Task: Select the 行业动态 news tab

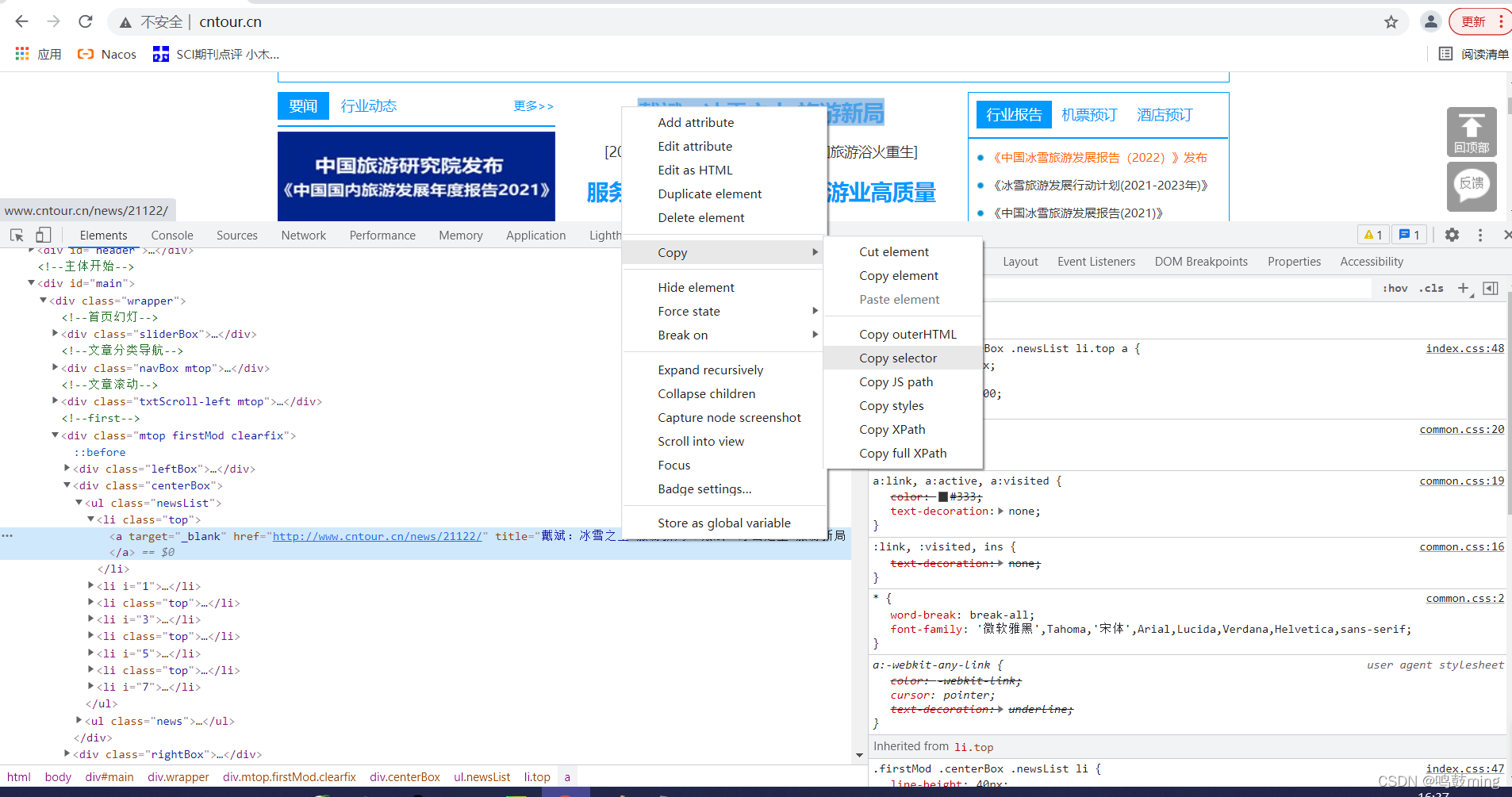Action: pyautogui.click(x=369, y=106)
